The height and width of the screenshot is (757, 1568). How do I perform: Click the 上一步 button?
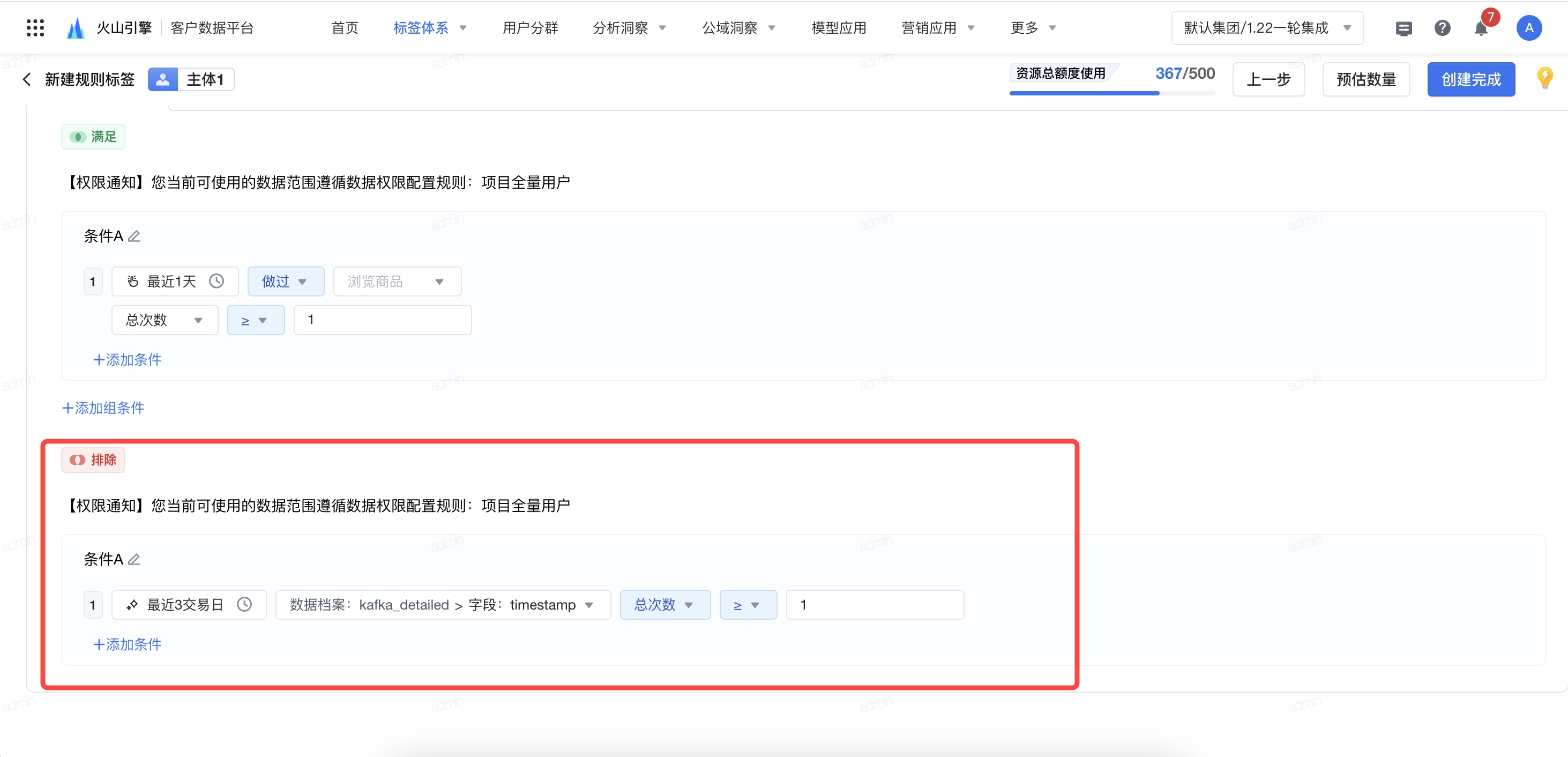pyautogui.click(x=1268, y=79)
